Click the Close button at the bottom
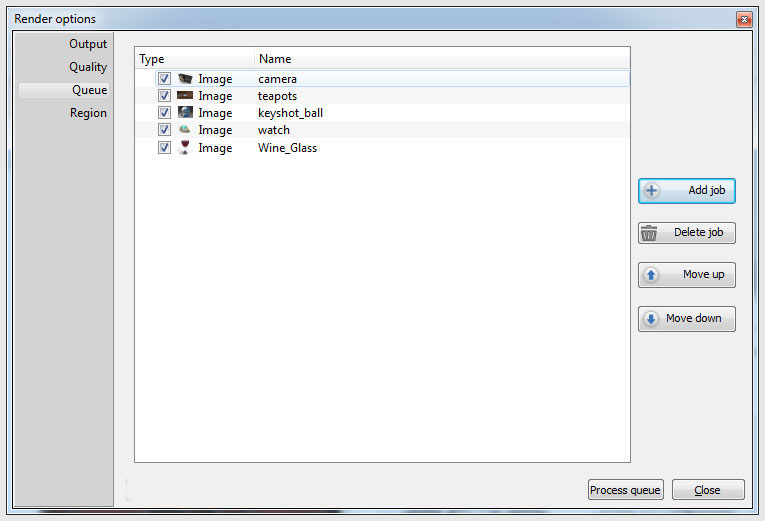 pyautogui.click(x=708, y=490)
